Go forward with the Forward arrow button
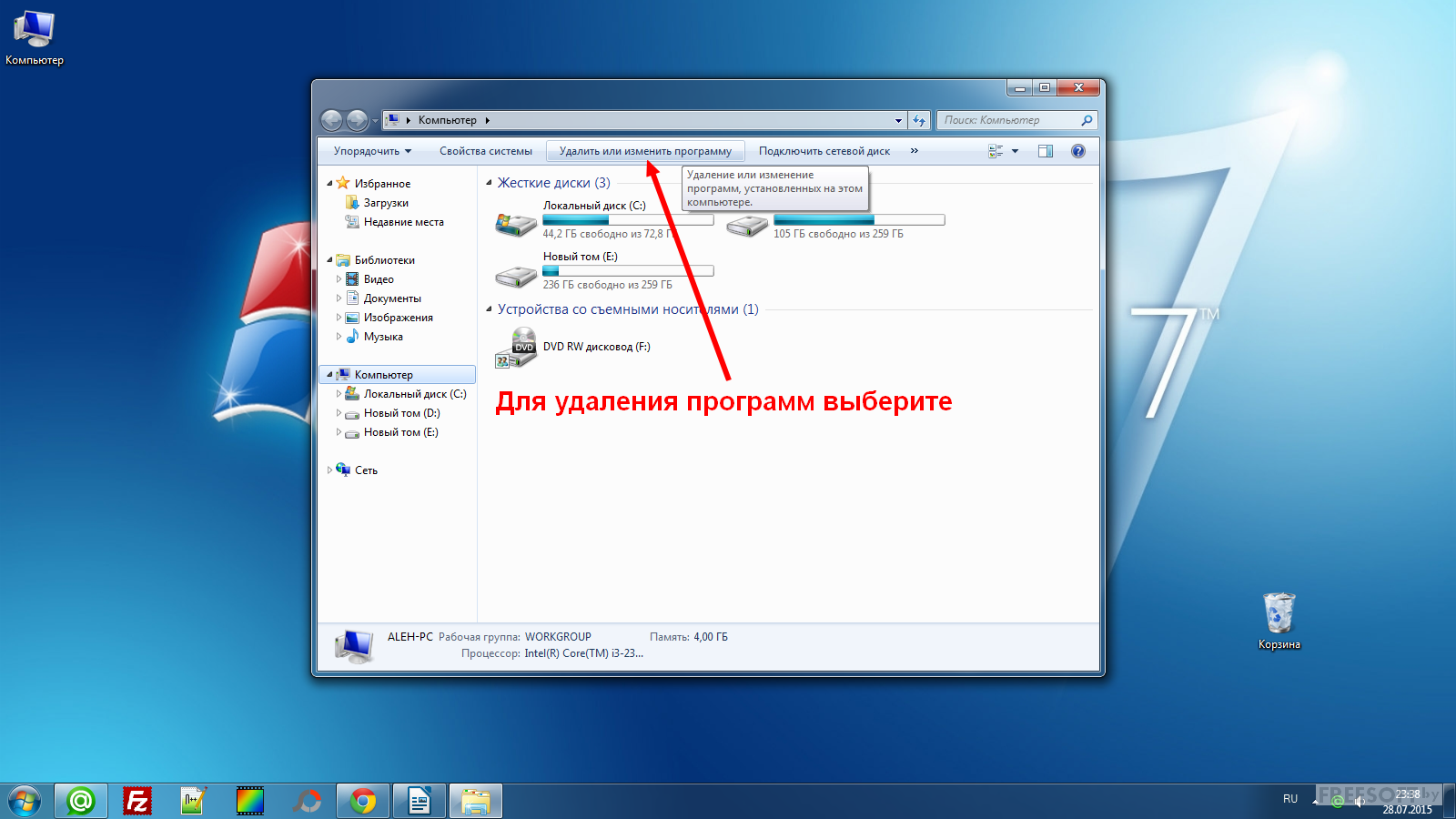Screen dimensions: 1456x819 (x=358, y=120)
